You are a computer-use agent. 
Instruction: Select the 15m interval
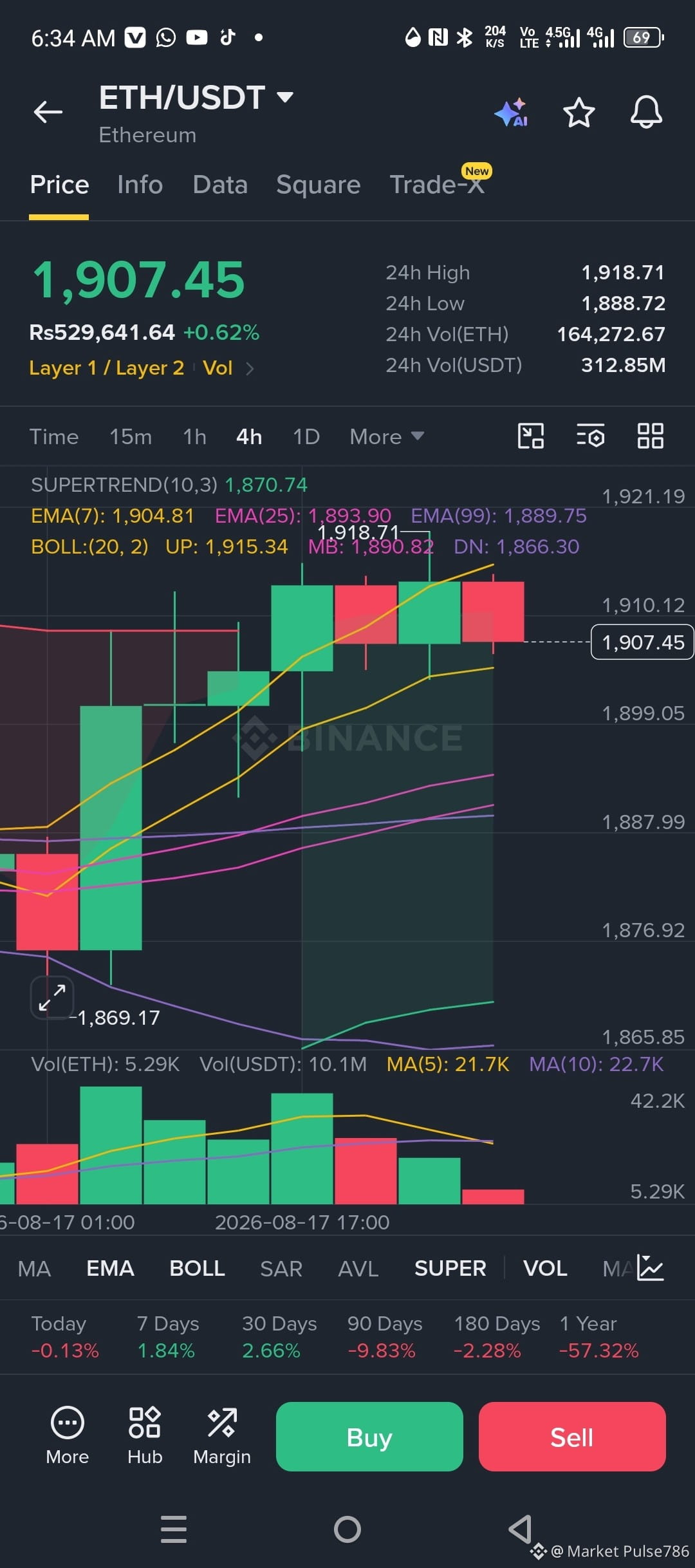[131, 436]
